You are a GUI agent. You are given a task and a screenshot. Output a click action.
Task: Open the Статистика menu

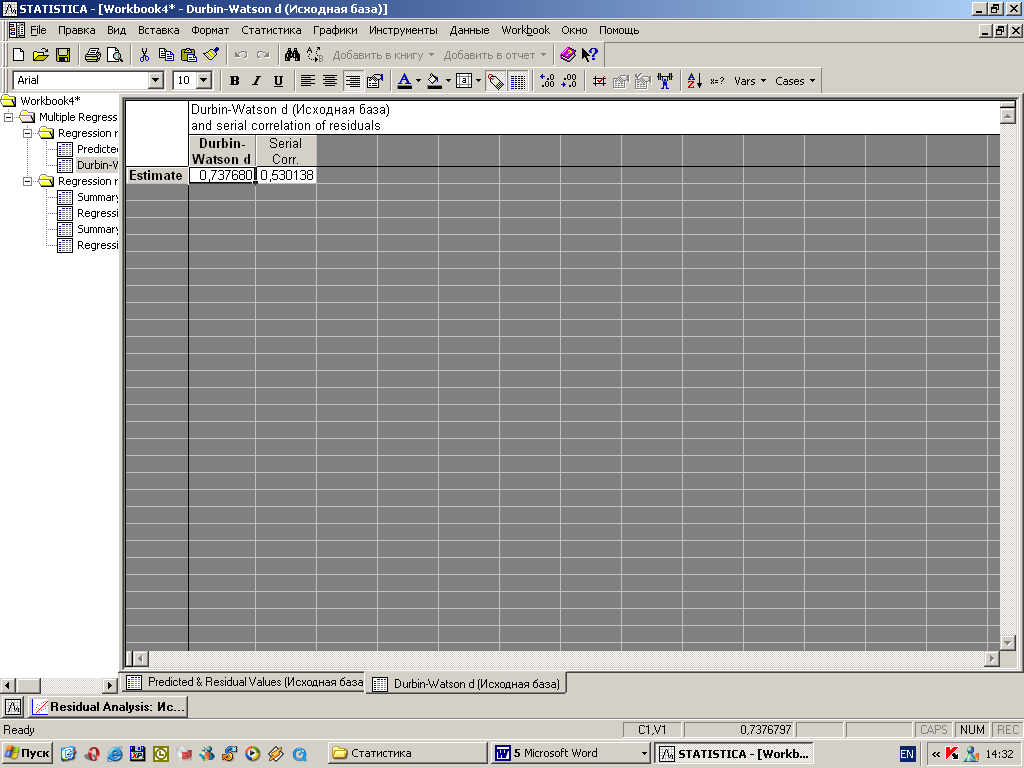[271, 30]
